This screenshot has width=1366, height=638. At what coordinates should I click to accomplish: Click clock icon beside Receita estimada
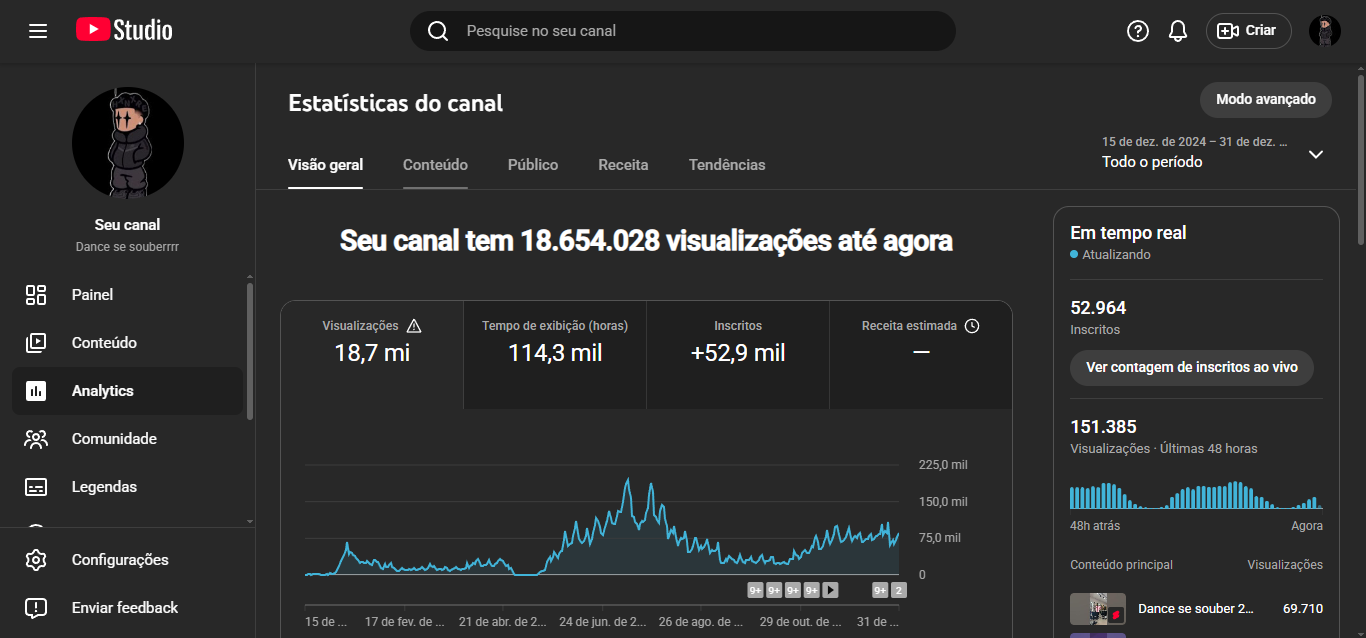pos(972,326)
